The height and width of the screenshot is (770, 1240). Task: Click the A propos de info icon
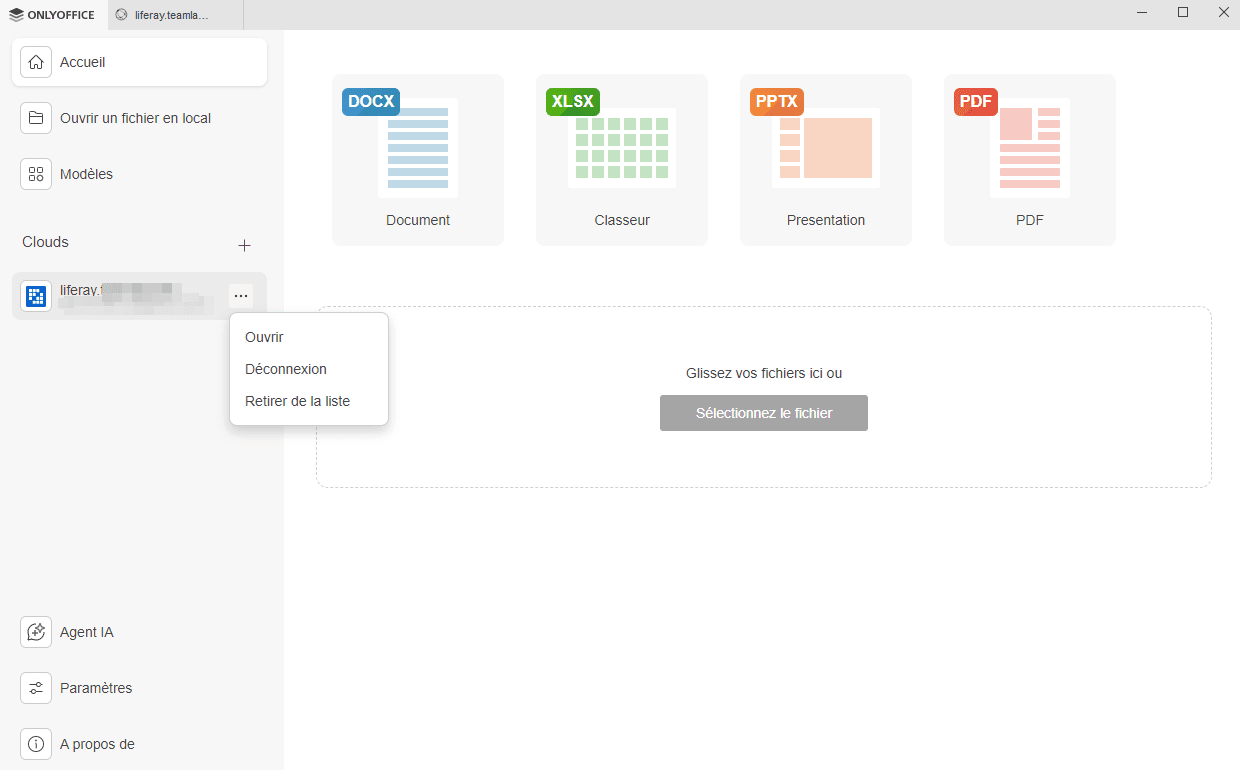point(36,744)
